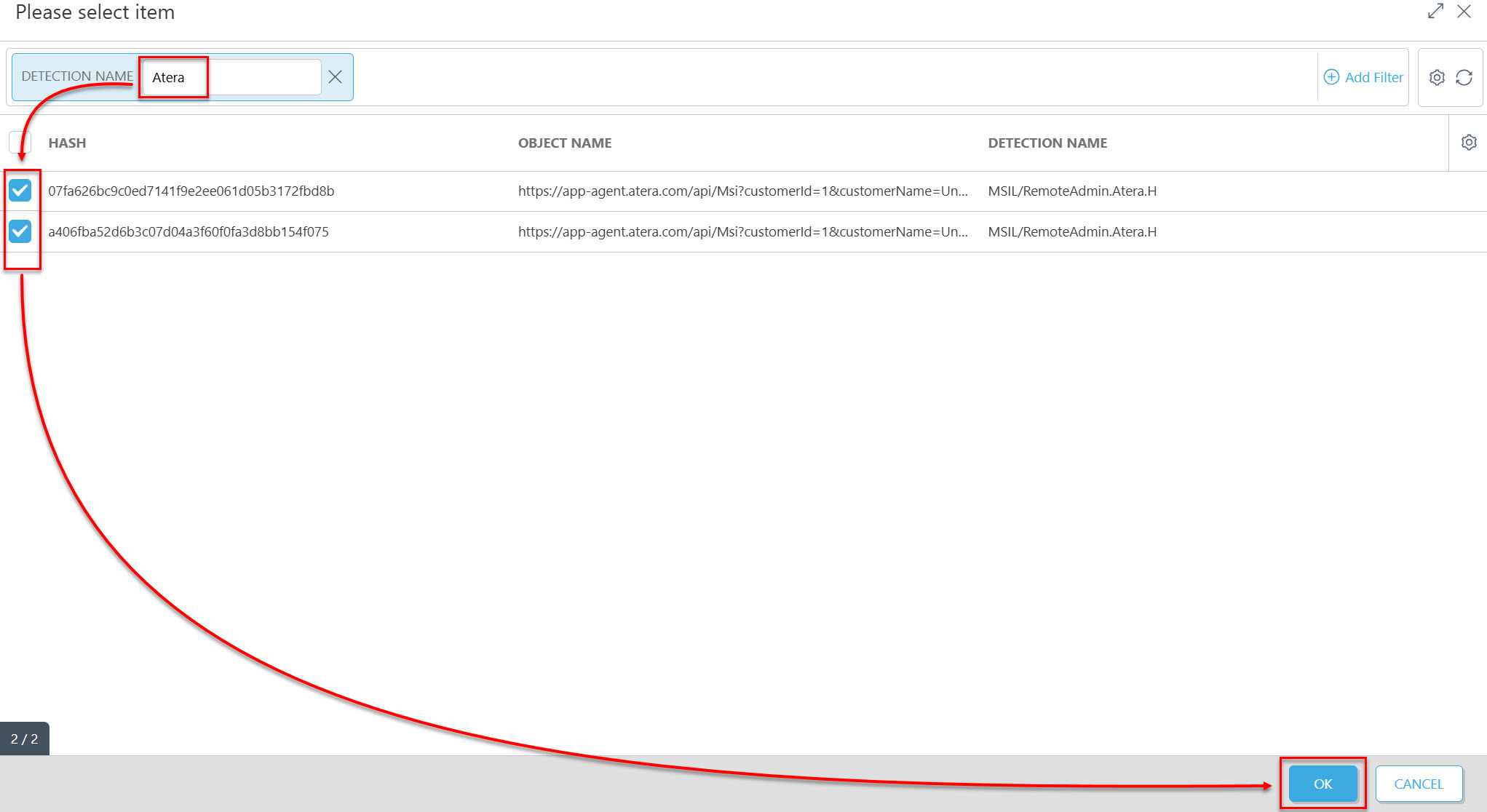
Task: Select hash a406fba52d6b3c07d04a3f60f0fa3d8bb154f075
Action: tap(189, 232)
